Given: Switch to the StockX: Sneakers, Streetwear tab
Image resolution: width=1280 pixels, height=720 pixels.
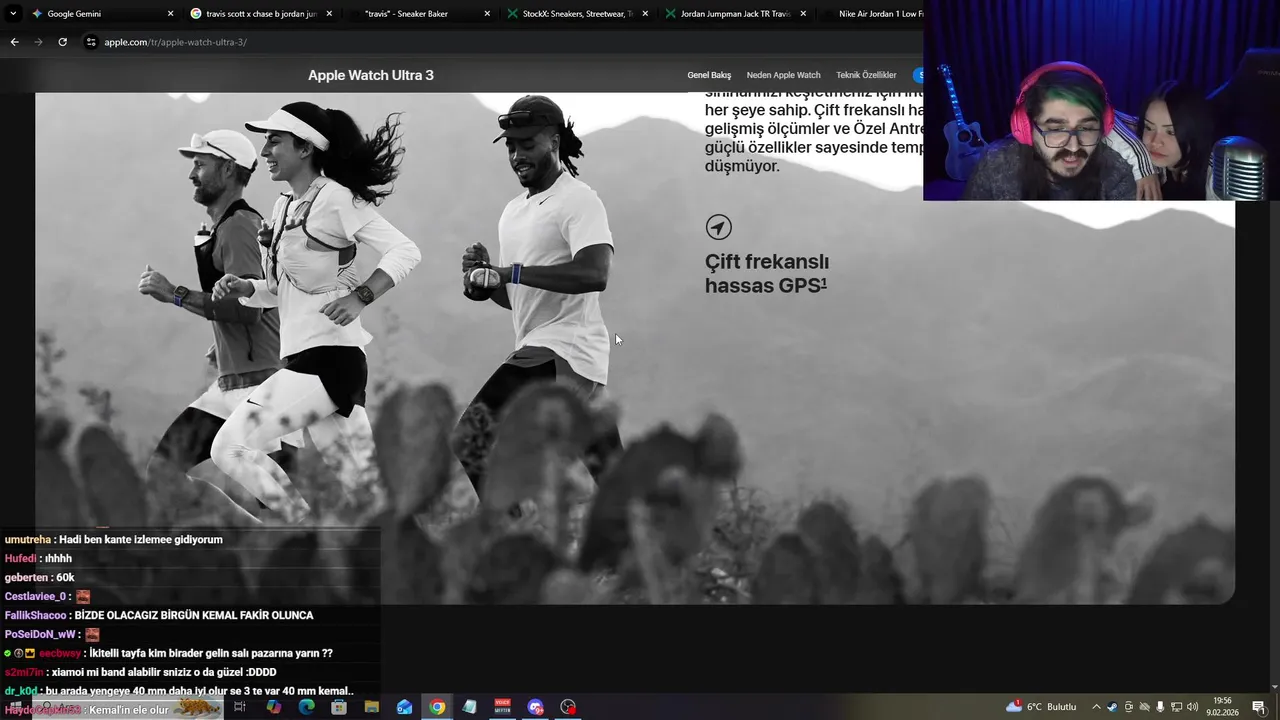Looking at the screenshot, I should pos(576,14).
